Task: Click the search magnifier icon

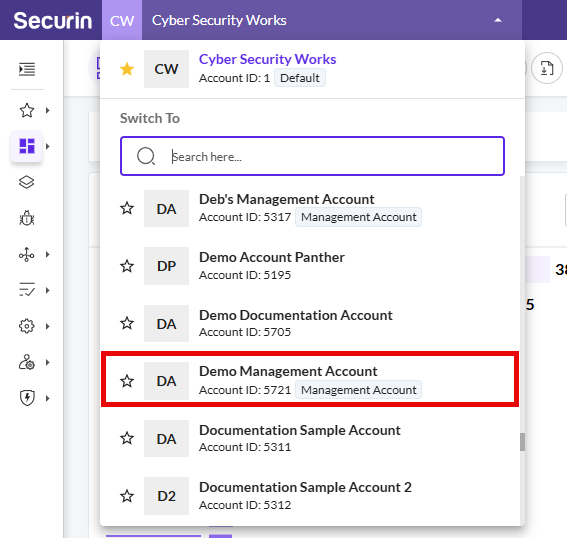Action: click(x=146, y=157)
